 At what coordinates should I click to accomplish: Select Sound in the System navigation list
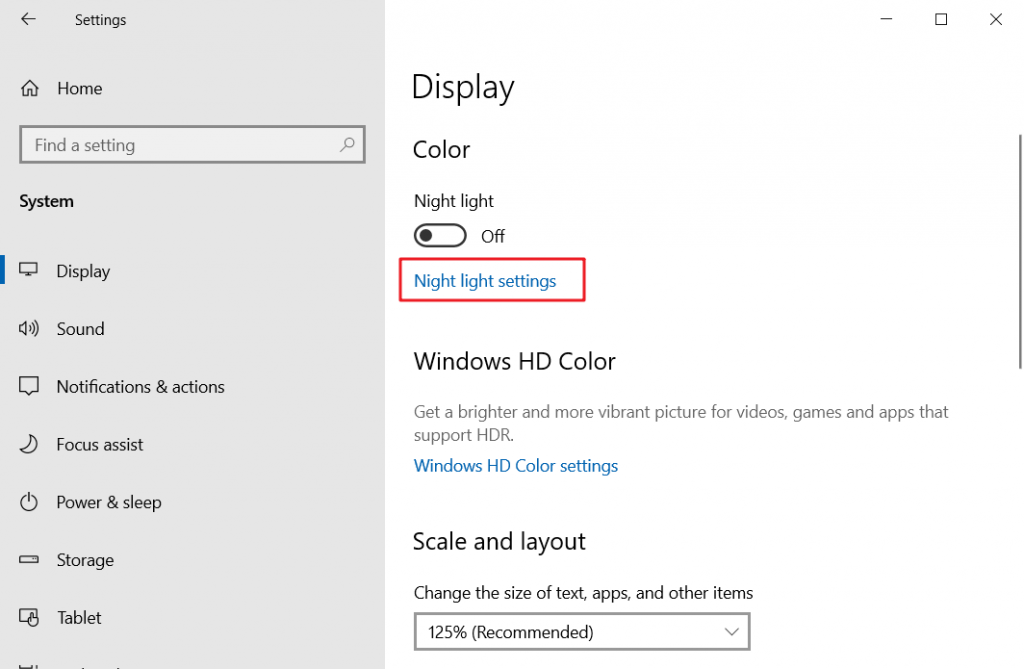coord(81,328)
